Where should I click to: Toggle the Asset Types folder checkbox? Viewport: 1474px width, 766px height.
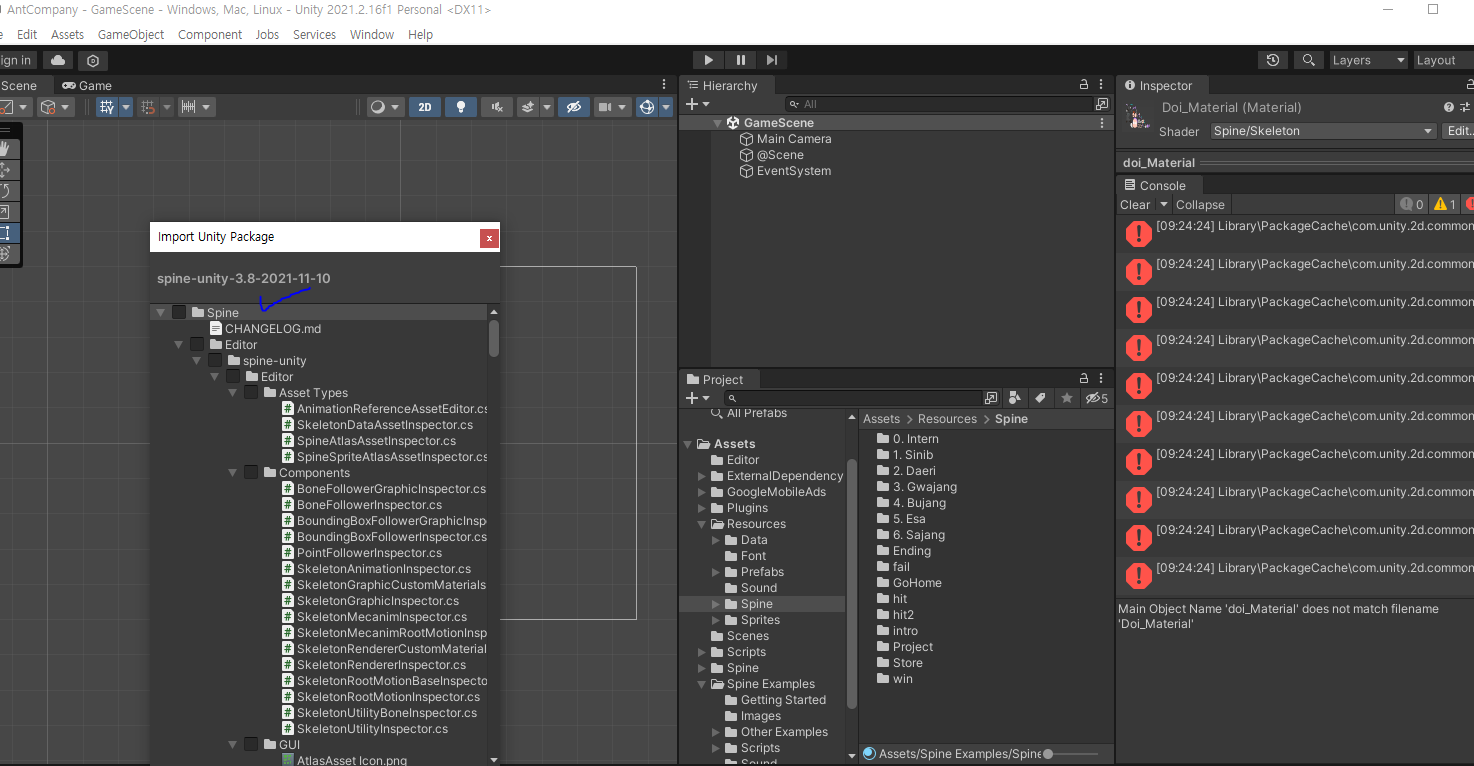tap(251, 392)
